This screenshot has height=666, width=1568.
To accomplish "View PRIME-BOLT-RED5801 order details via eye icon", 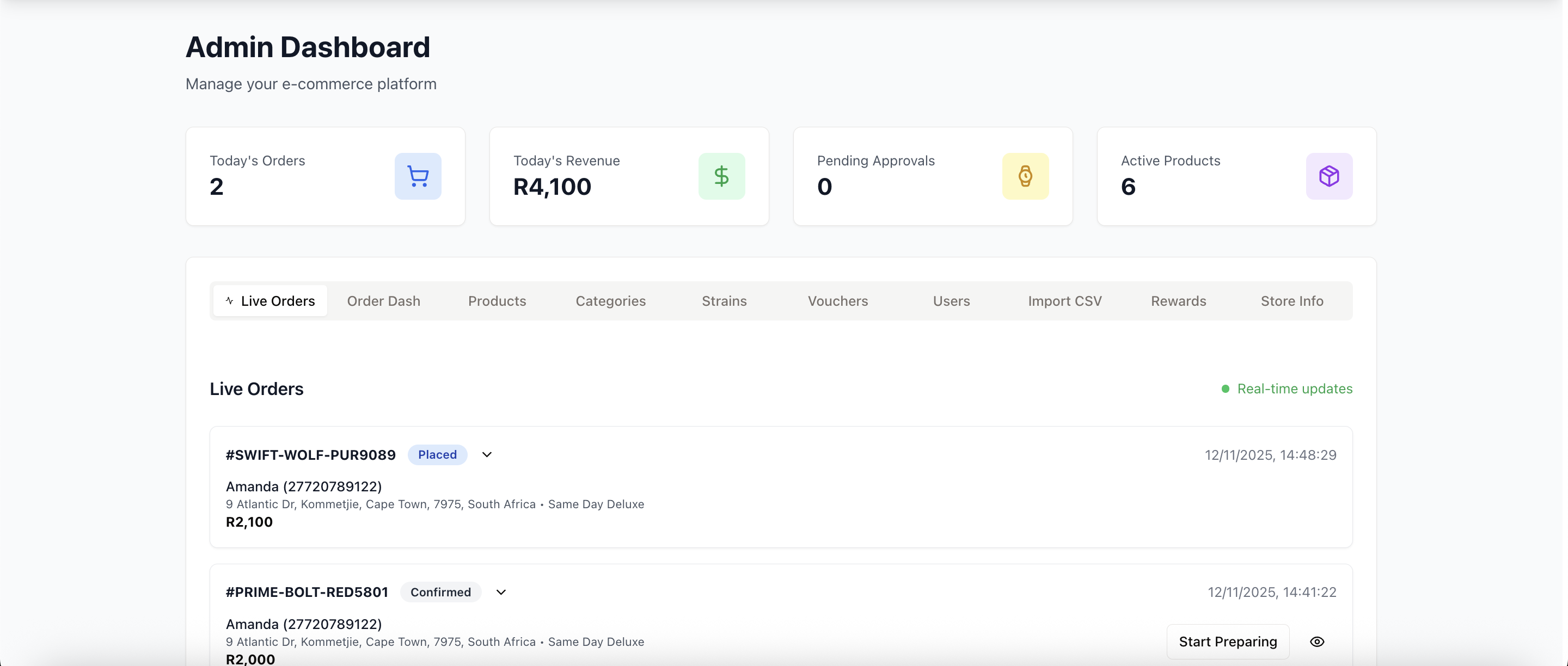I will [x=1316, y=642].
